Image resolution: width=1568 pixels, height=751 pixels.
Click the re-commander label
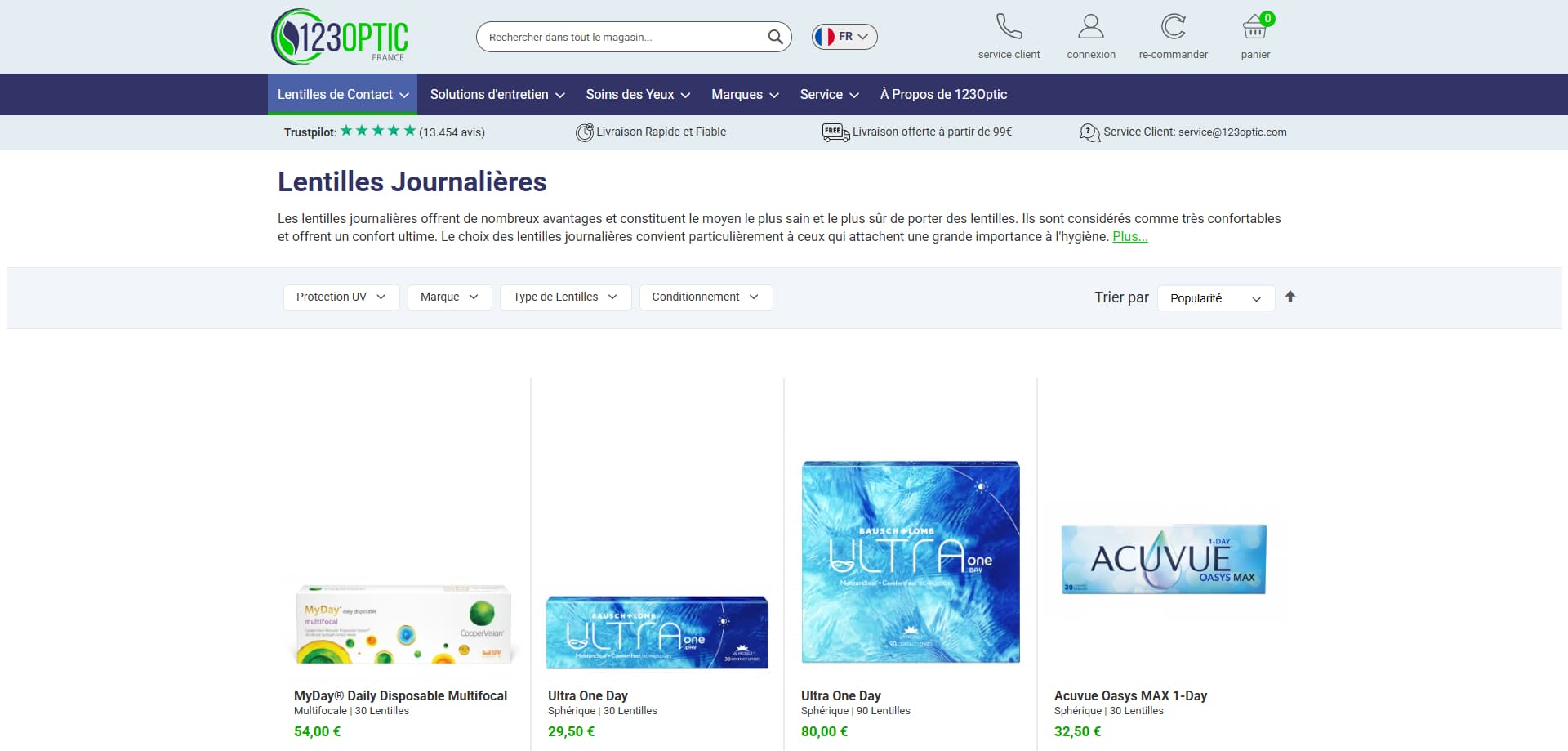pos(1174,55)
